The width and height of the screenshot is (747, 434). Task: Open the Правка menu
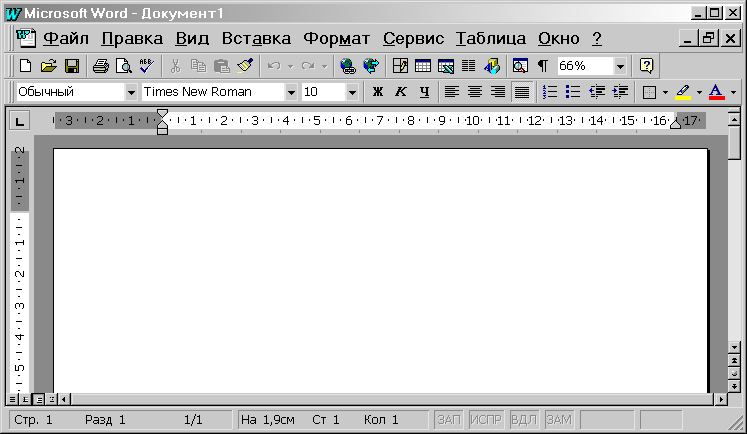[x=132, y=39]
